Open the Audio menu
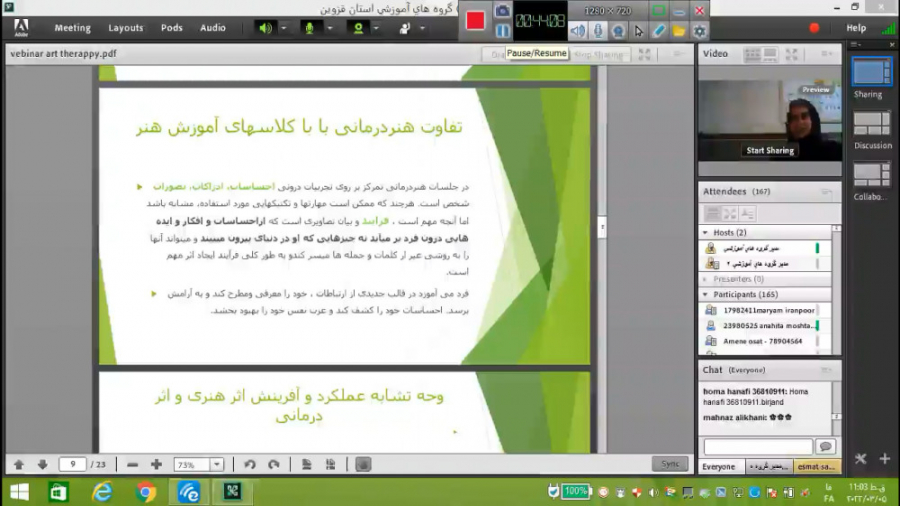 (213, 28)
